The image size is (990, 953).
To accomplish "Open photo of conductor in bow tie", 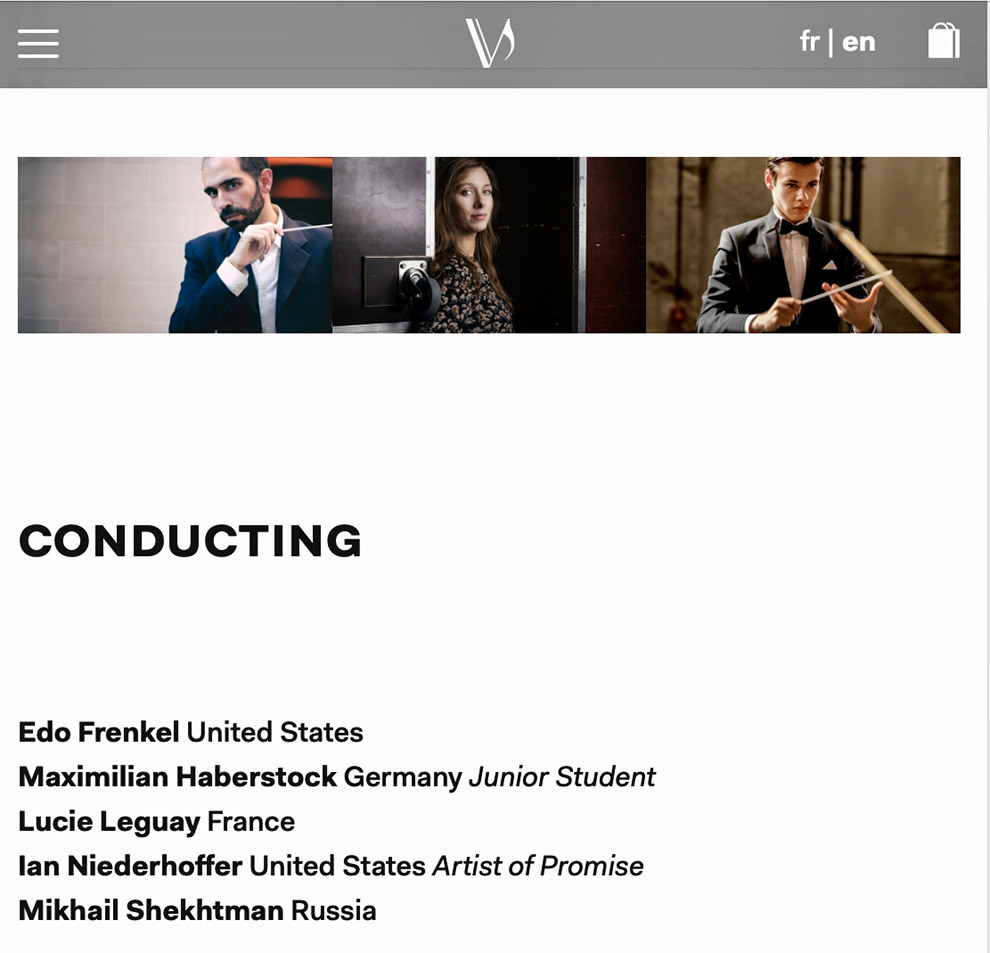I will click(x=803, y=245).
